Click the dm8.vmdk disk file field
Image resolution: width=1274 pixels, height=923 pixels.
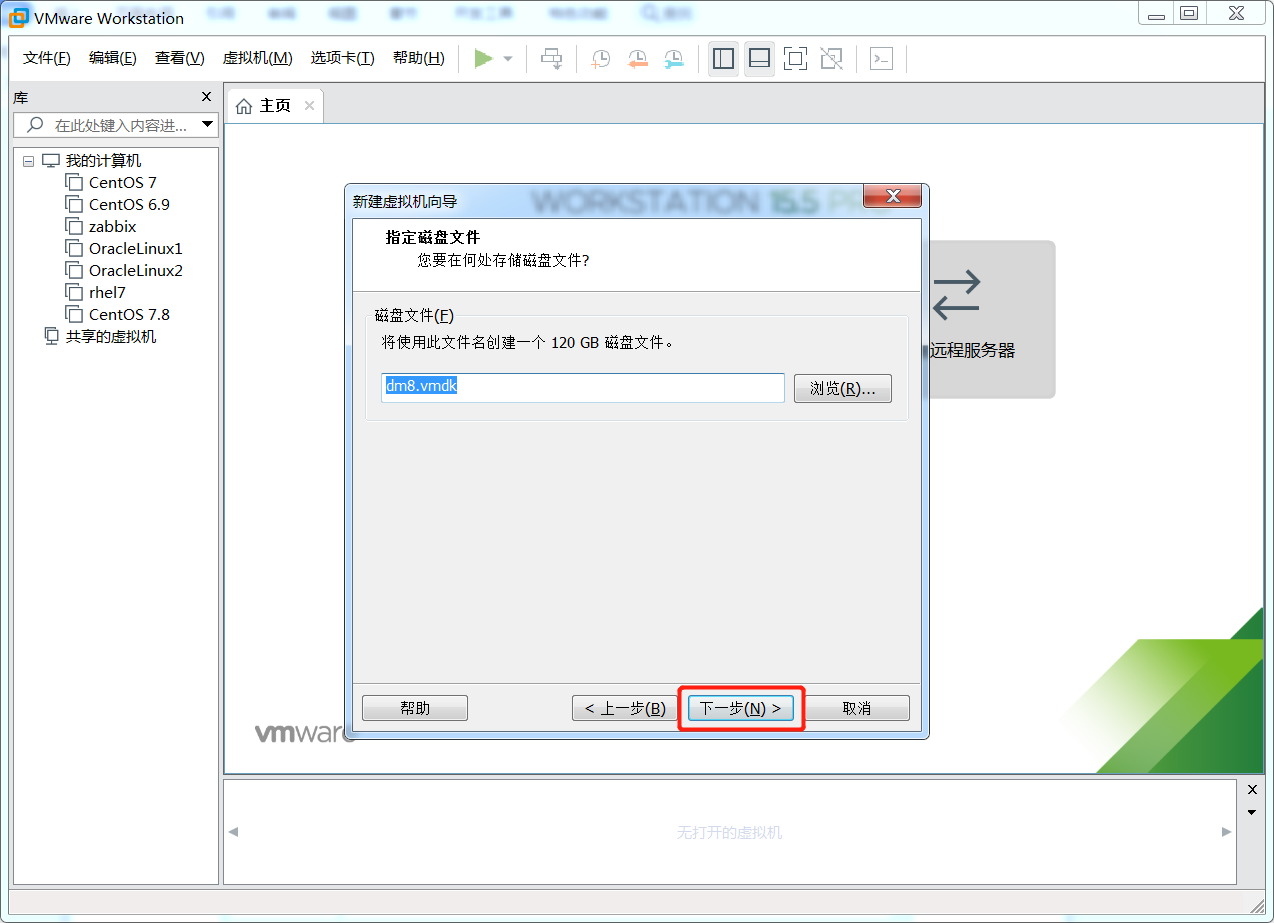[582, 388]
